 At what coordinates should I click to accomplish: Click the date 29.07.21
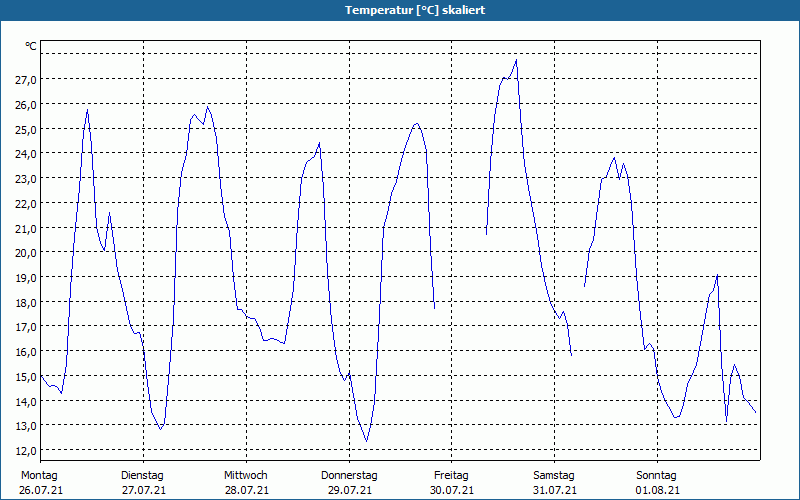[x=349, y=491]
